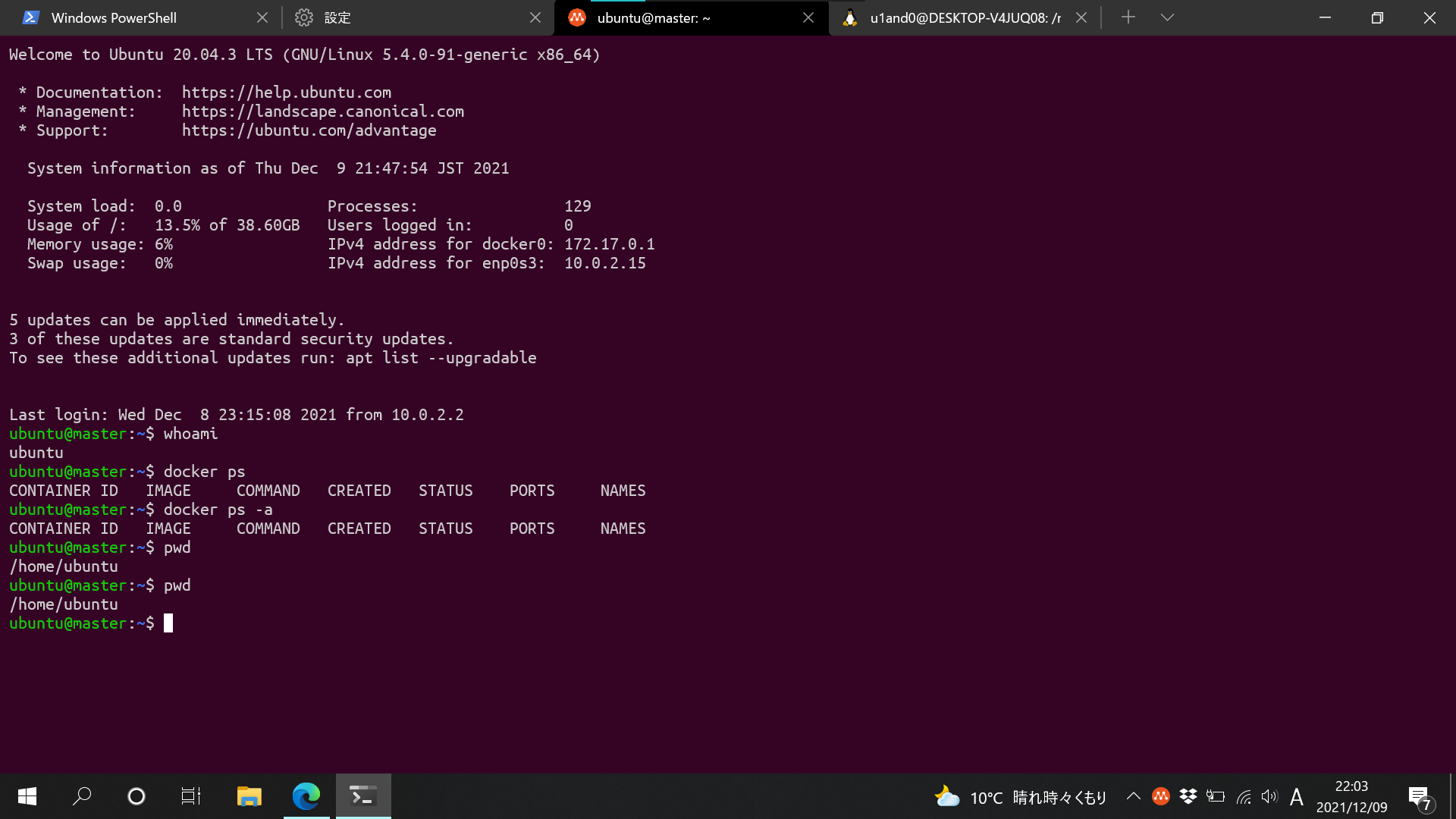Open Microsoft Edge from taskbar
1456x819 pixels.
coord(306,796)
